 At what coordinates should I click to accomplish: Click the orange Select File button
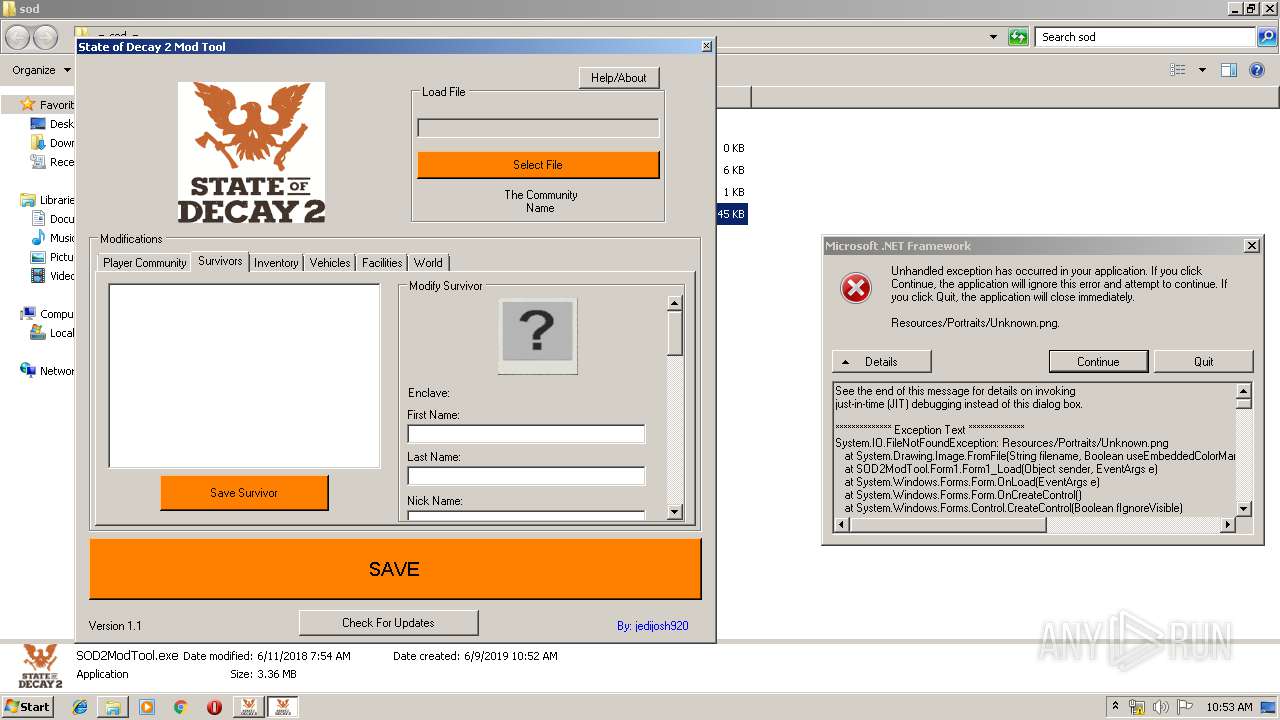pos(538,165)
